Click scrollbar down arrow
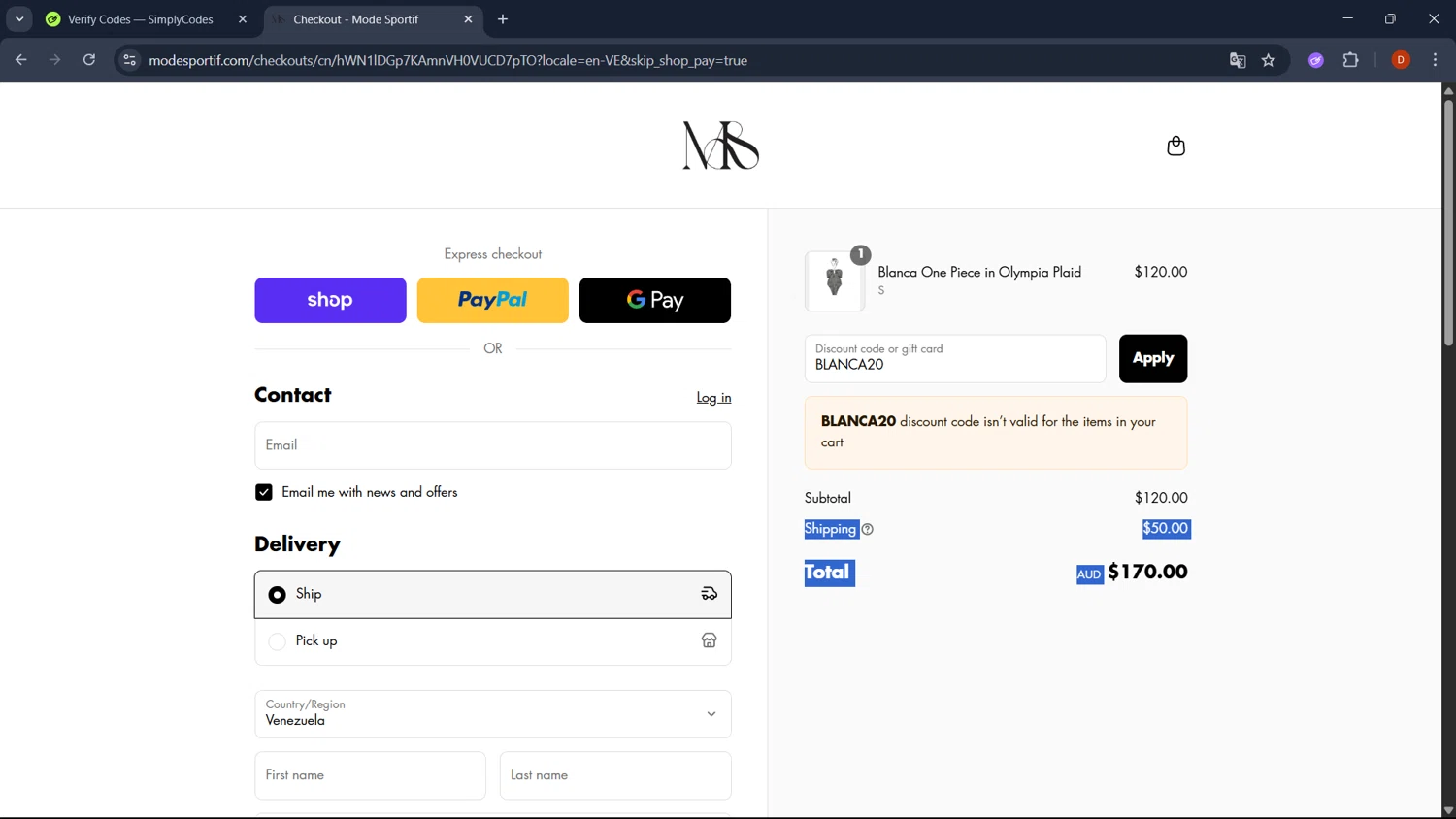The width and height of the screenshot is (1456, 819). pos(1448,810)
